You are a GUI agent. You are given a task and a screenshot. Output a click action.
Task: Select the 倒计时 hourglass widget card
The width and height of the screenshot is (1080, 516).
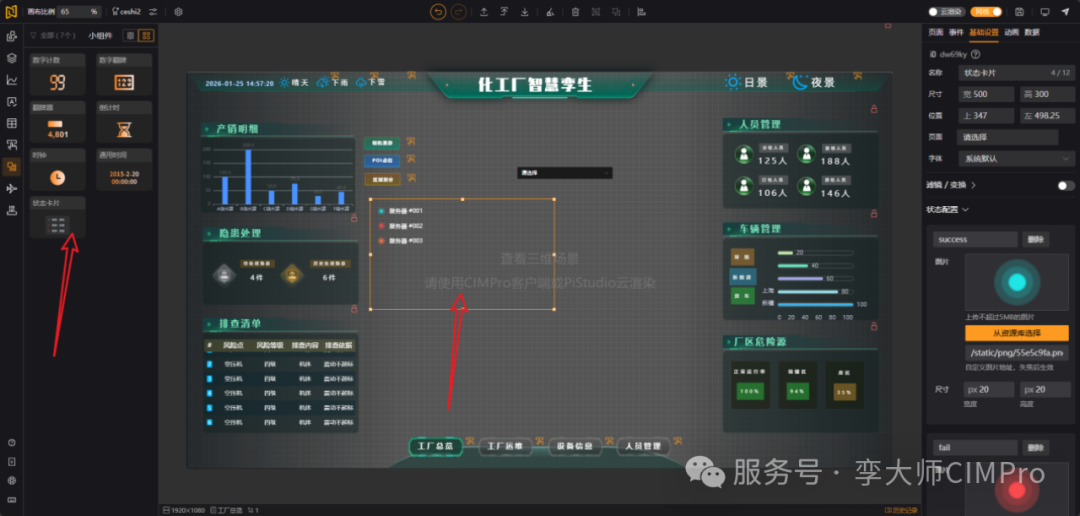tap(124, 122)
